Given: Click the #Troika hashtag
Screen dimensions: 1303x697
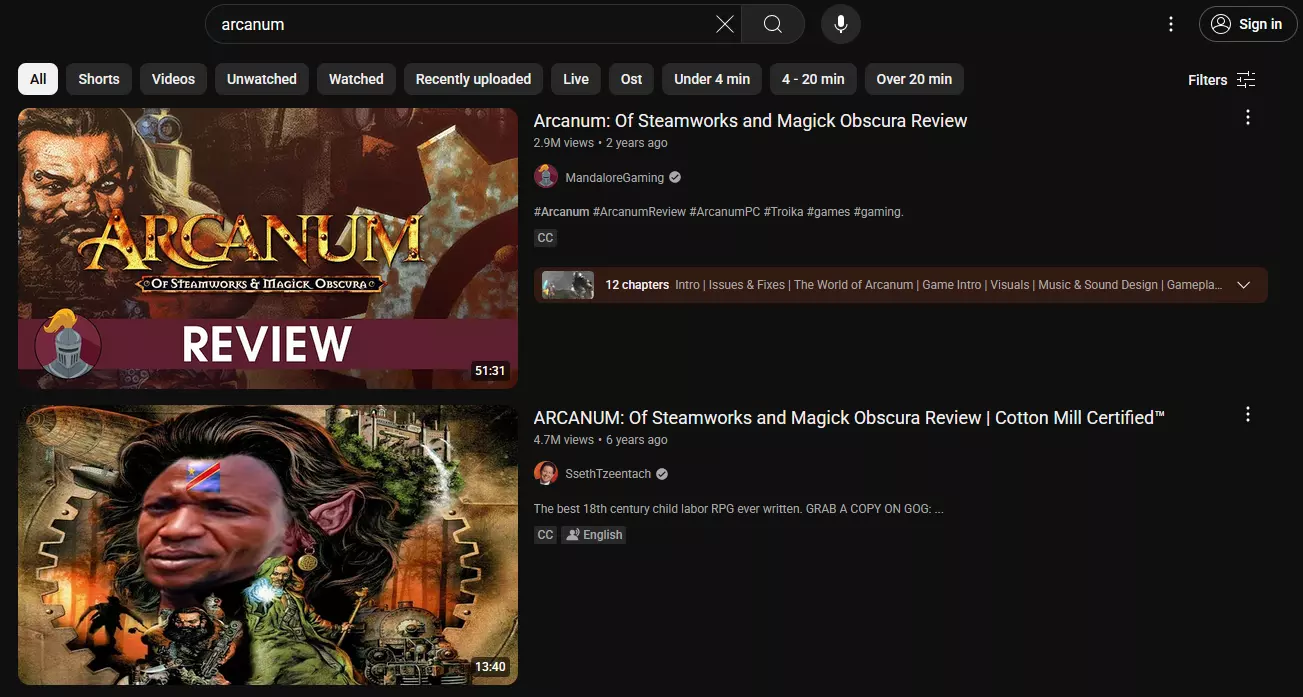Looking at the screenshot, I should [x=783, y=212].
